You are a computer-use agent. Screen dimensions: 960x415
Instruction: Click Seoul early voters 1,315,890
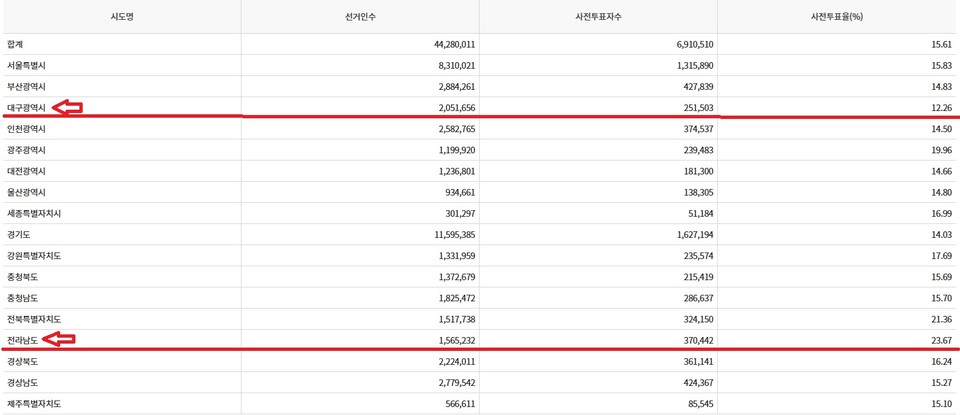pyautogui.click(x=695, y=65)
